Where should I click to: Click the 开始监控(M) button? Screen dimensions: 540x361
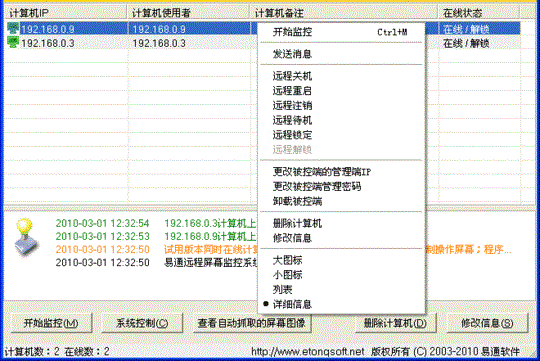[x=51, y=323]
